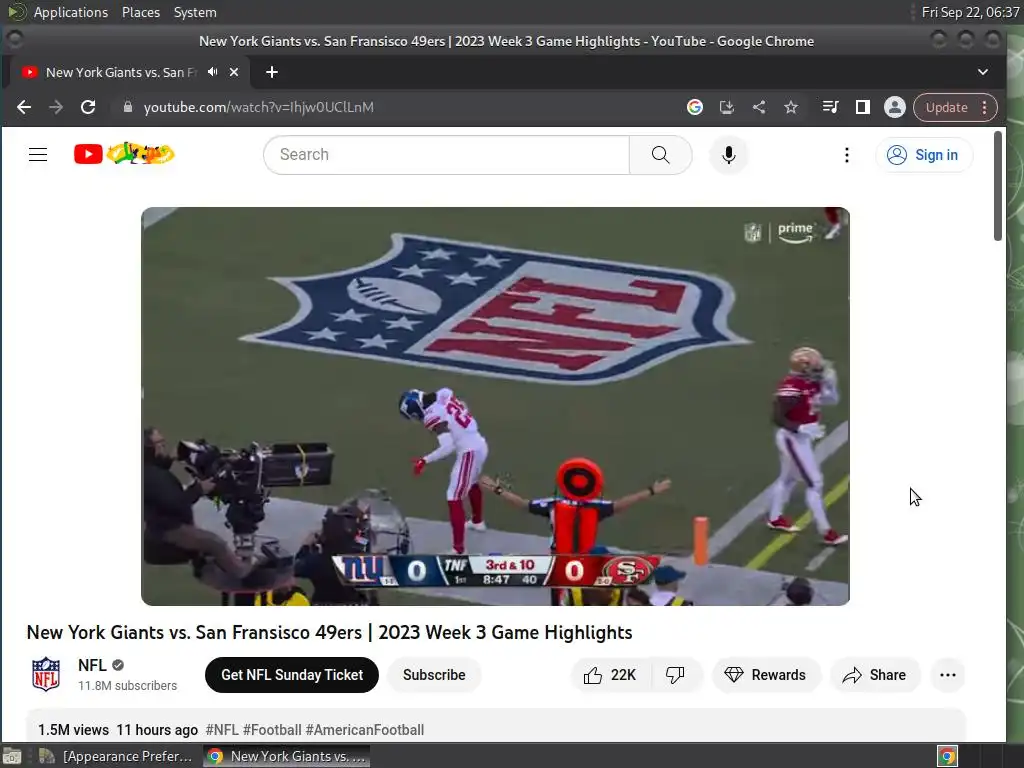1024x768 pixels.
Task: Click Get NFL Sunday Ticket button
Action: (291, 675)
